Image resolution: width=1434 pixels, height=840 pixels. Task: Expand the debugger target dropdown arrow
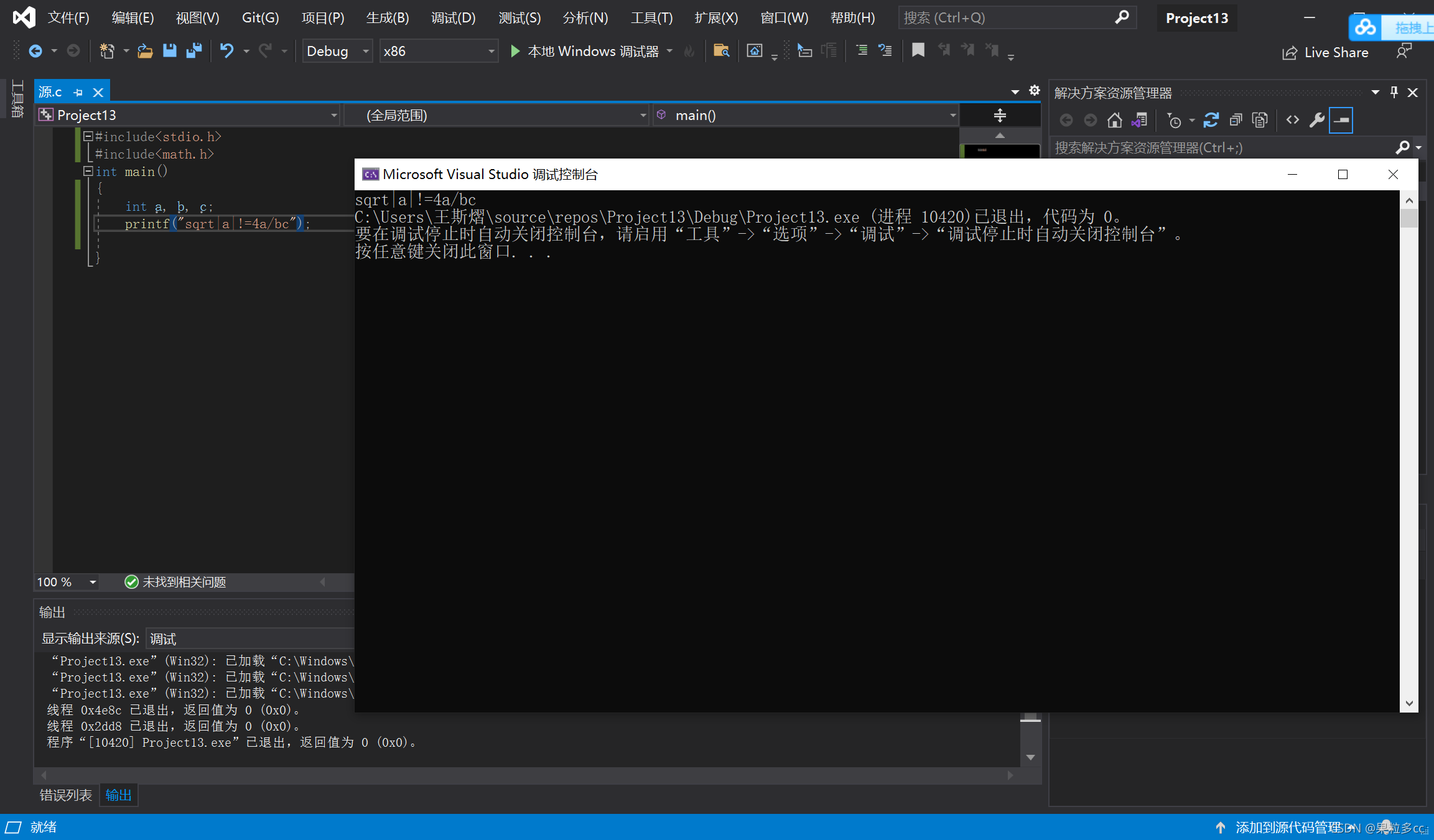point(669,51)
